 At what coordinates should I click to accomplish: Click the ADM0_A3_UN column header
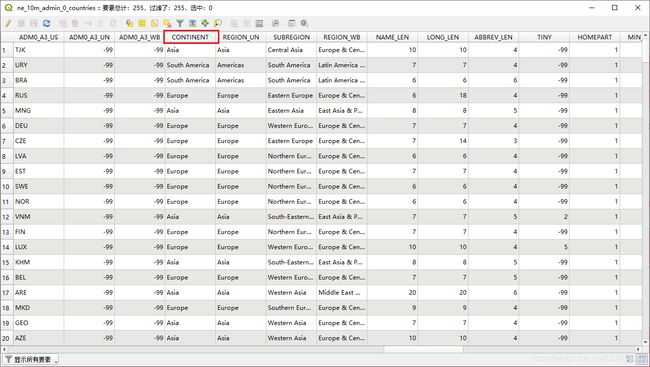pos(89,37)
